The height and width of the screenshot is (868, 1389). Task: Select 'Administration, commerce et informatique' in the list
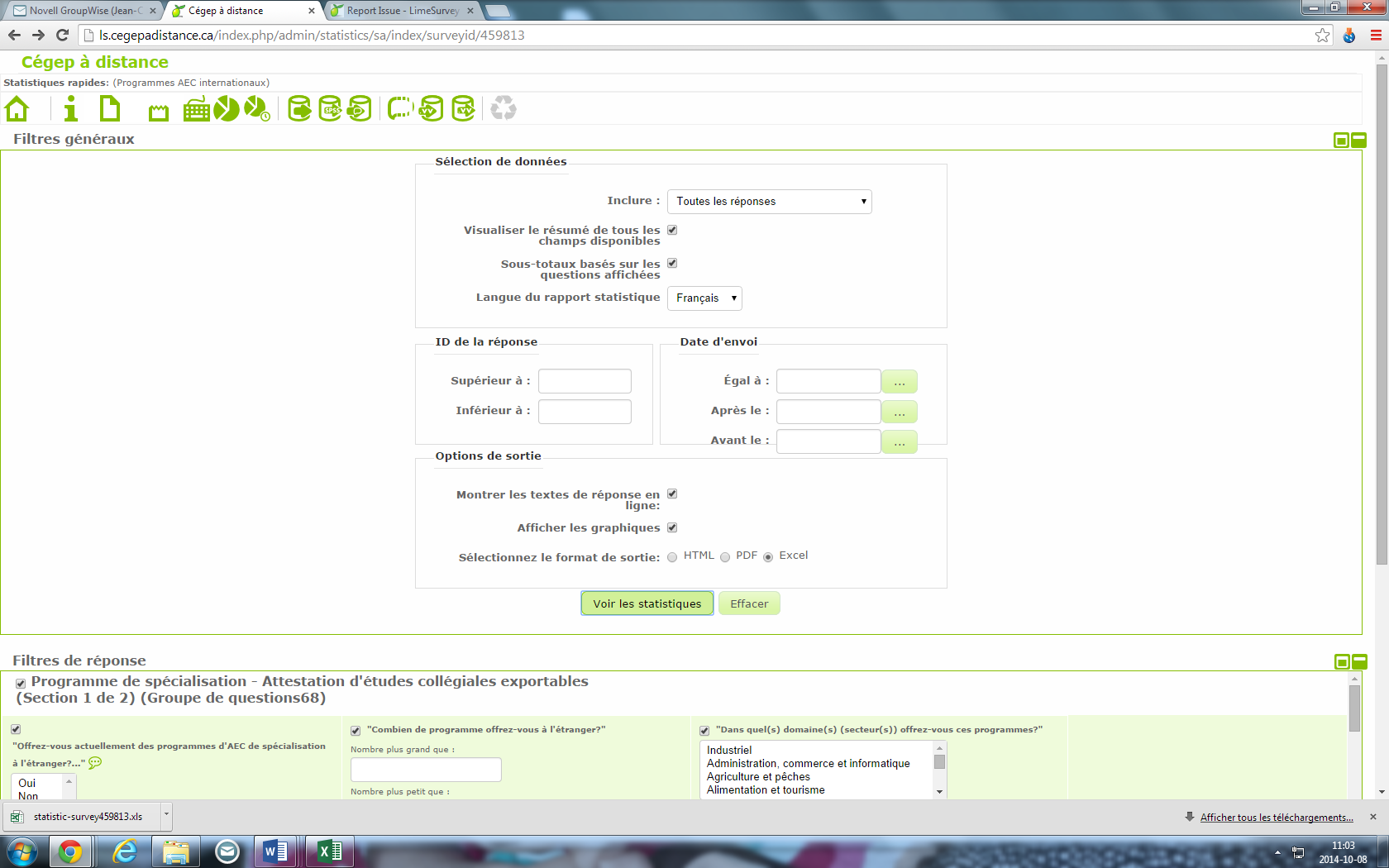(808, 764)
